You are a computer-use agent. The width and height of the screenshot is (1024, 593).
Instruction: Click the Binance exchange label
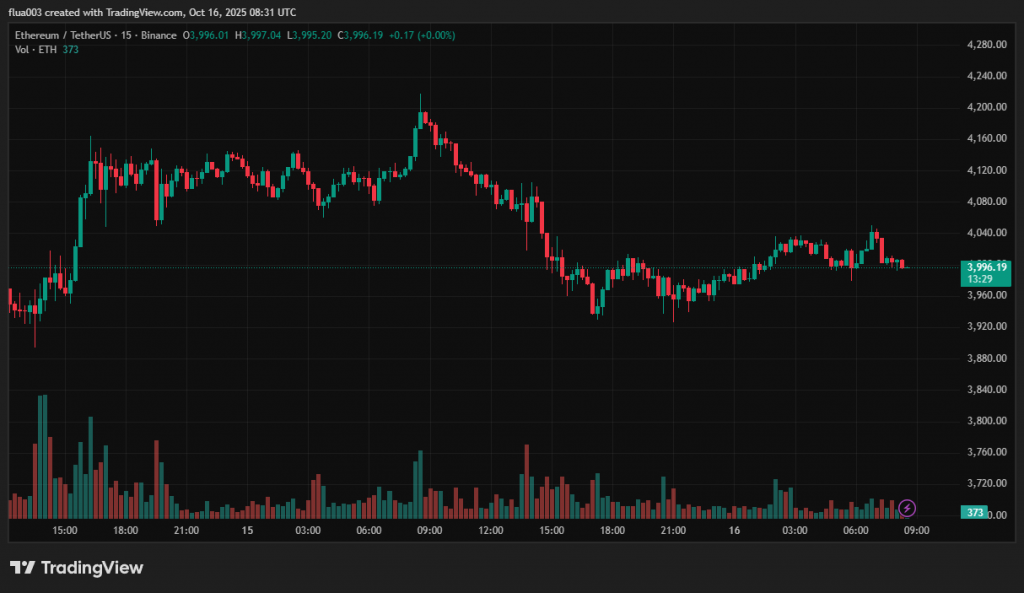pos(155,35)
